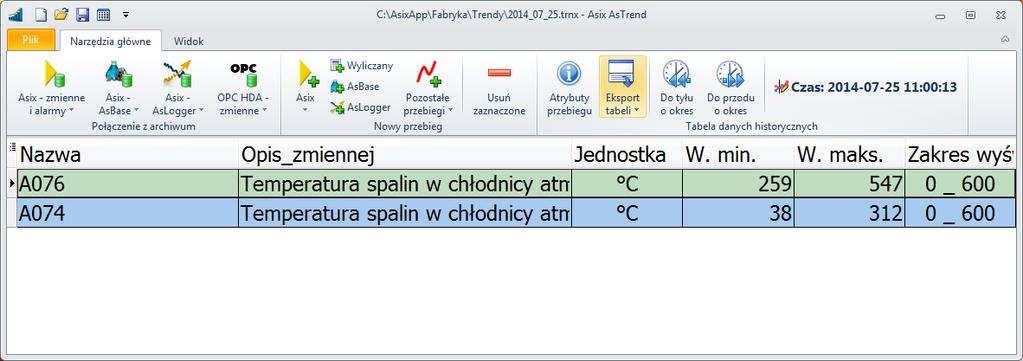Click the Asix AsTrend application icon
1023x361 pixels.
(x=16, y=14)
